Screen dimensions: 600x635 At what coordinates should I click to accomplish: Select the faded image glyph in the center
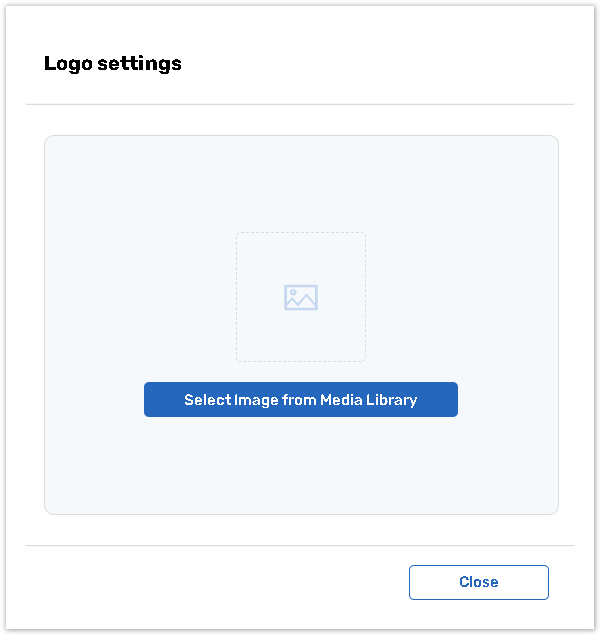[301, 297]
